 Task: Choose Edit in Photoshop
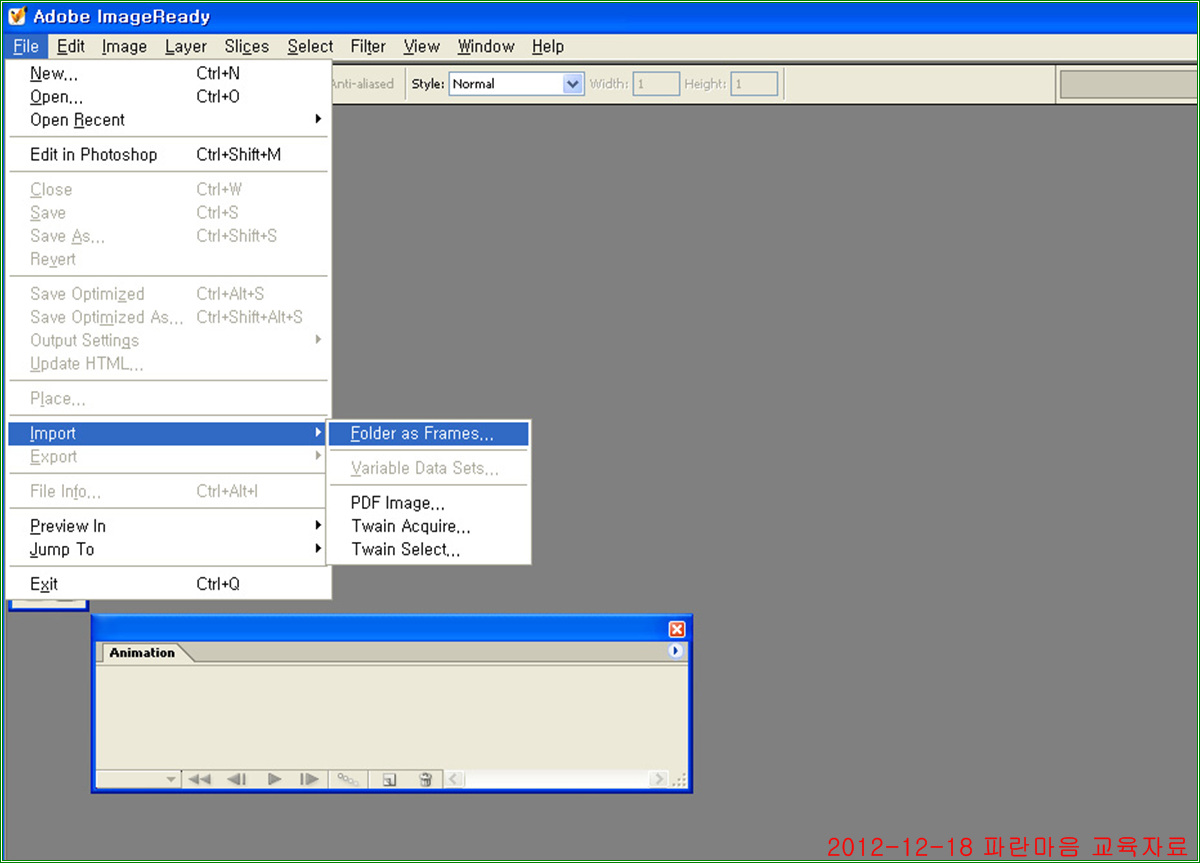point(168,155)
